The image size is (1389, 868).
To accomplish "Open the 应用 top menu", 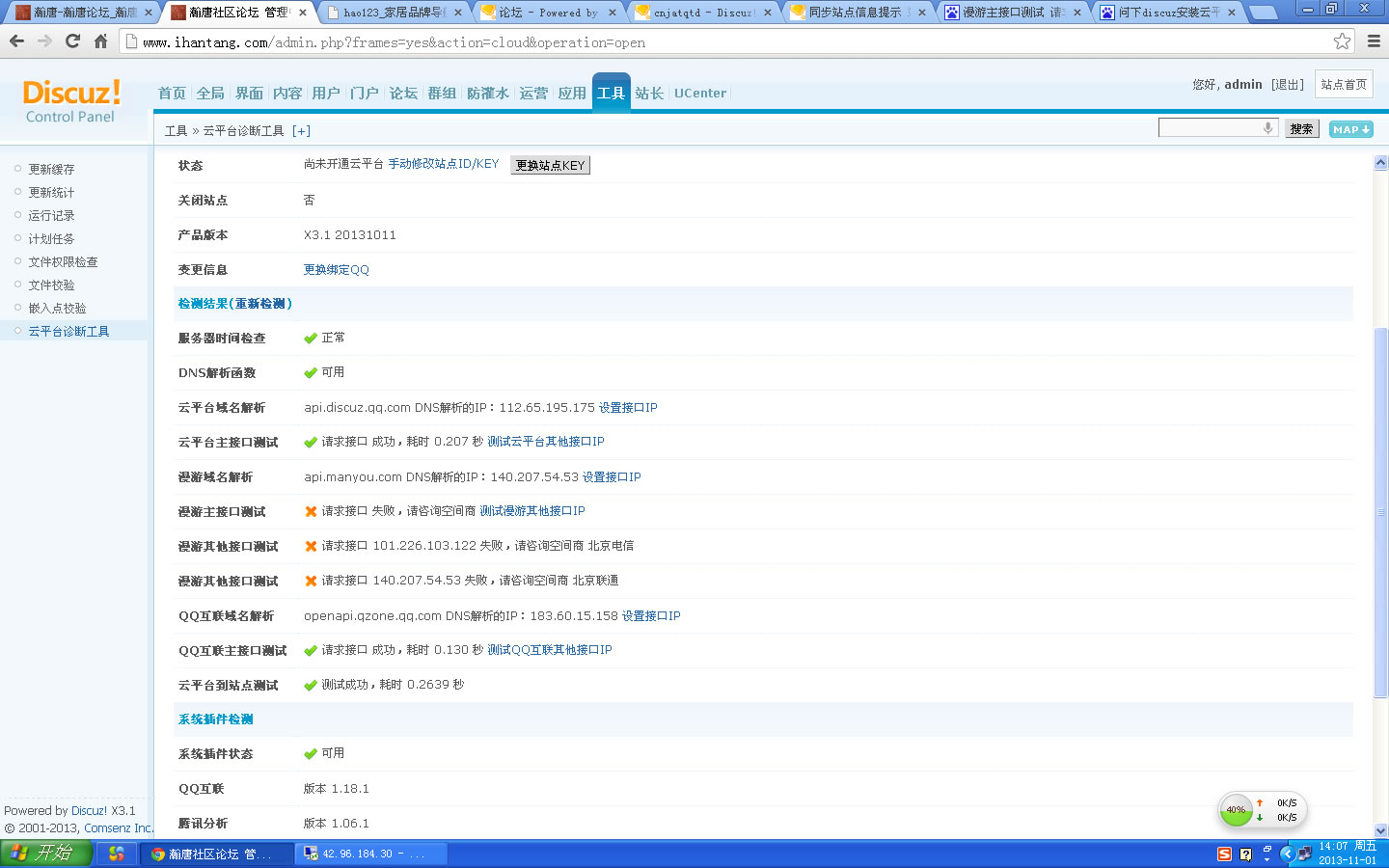I will click(x=572, y=93).
